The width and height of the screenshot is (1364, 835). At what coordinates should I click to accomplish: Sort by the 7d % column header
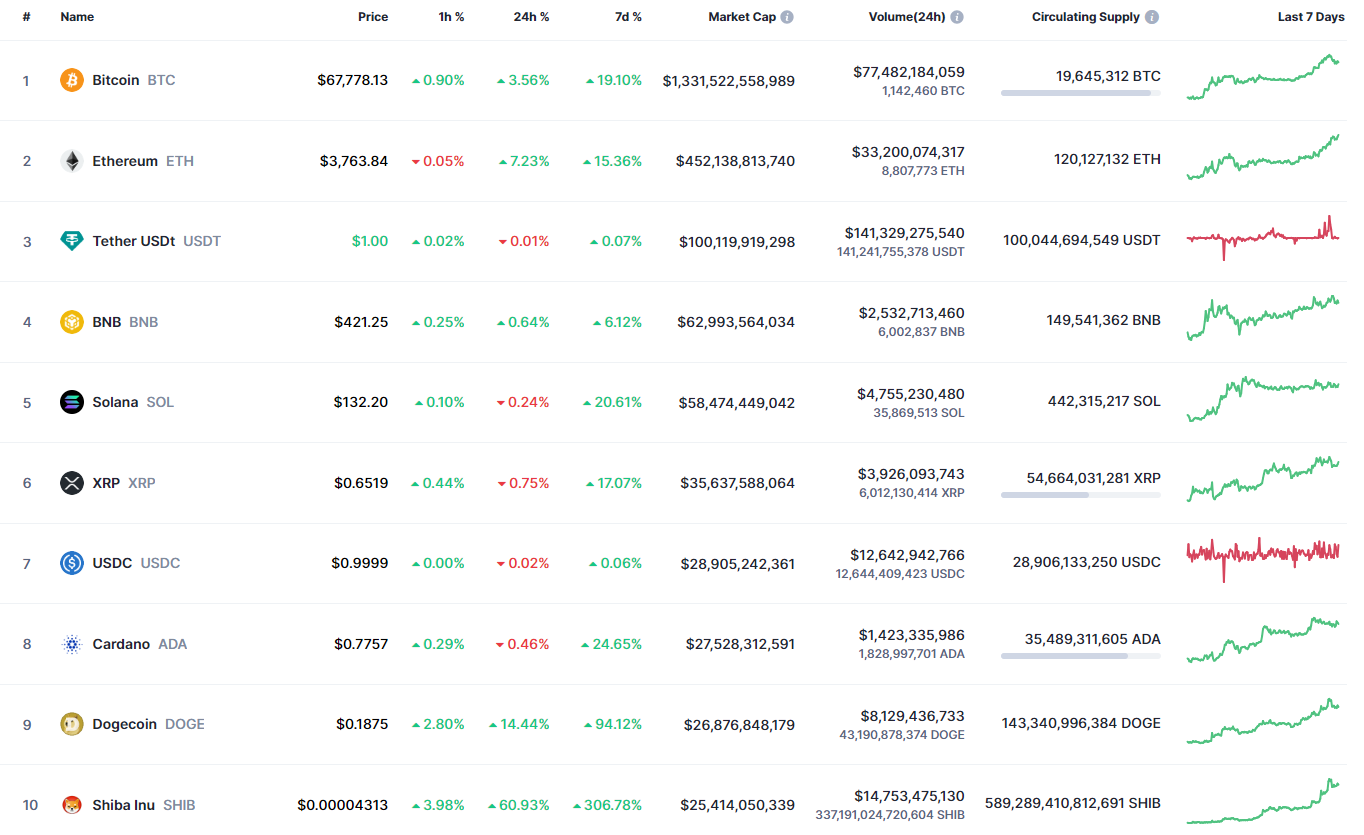[627, 17]
